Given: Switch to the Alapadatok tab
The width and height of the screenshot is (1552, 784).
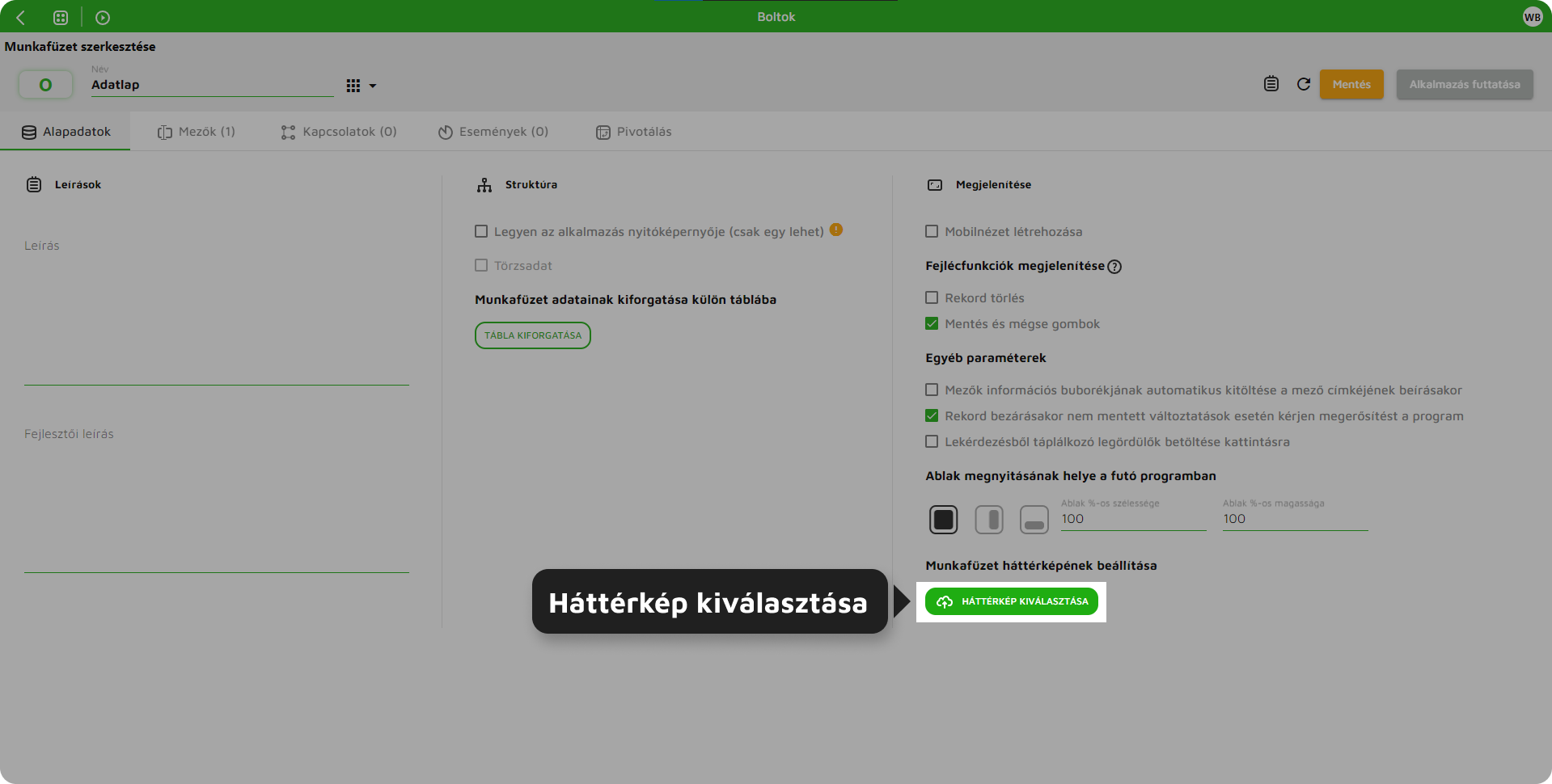Looking at the screenshot, I should [x=66, y=132].
